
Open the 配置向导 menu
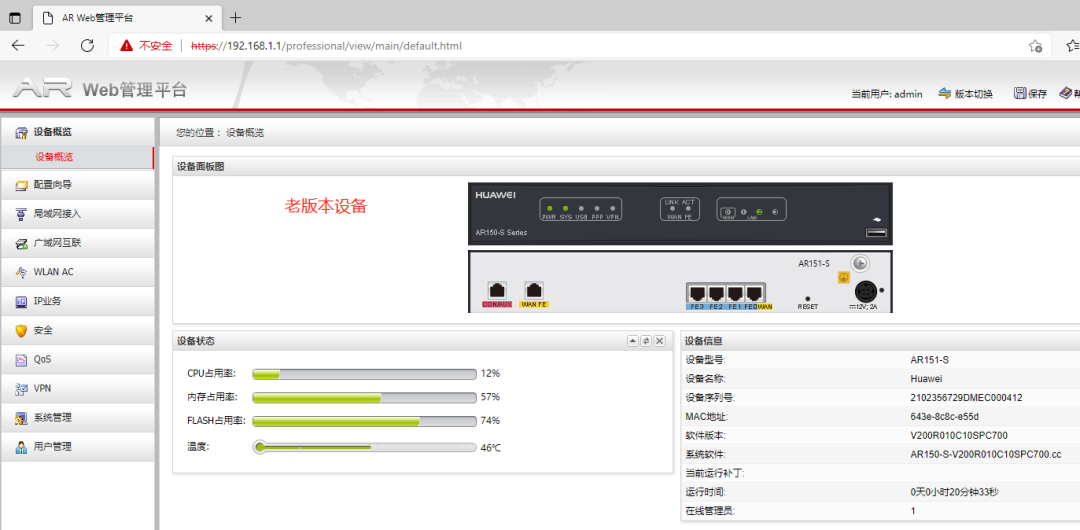coord(77,185)
